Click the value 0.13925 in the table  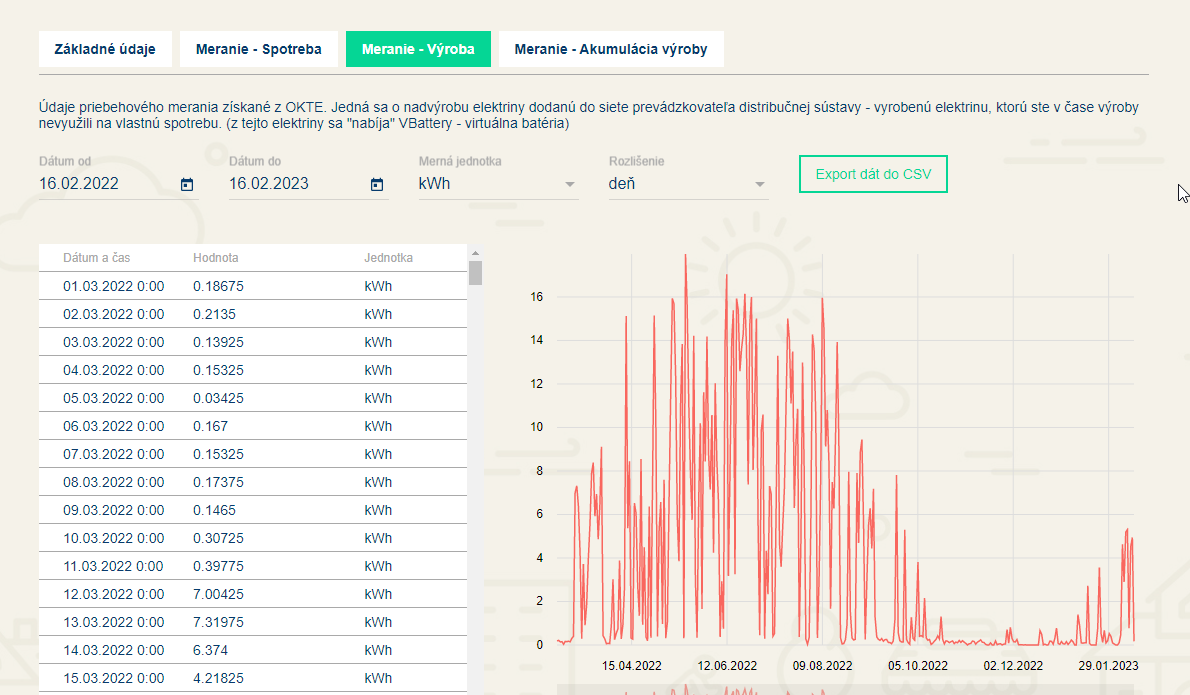(218, 342)
